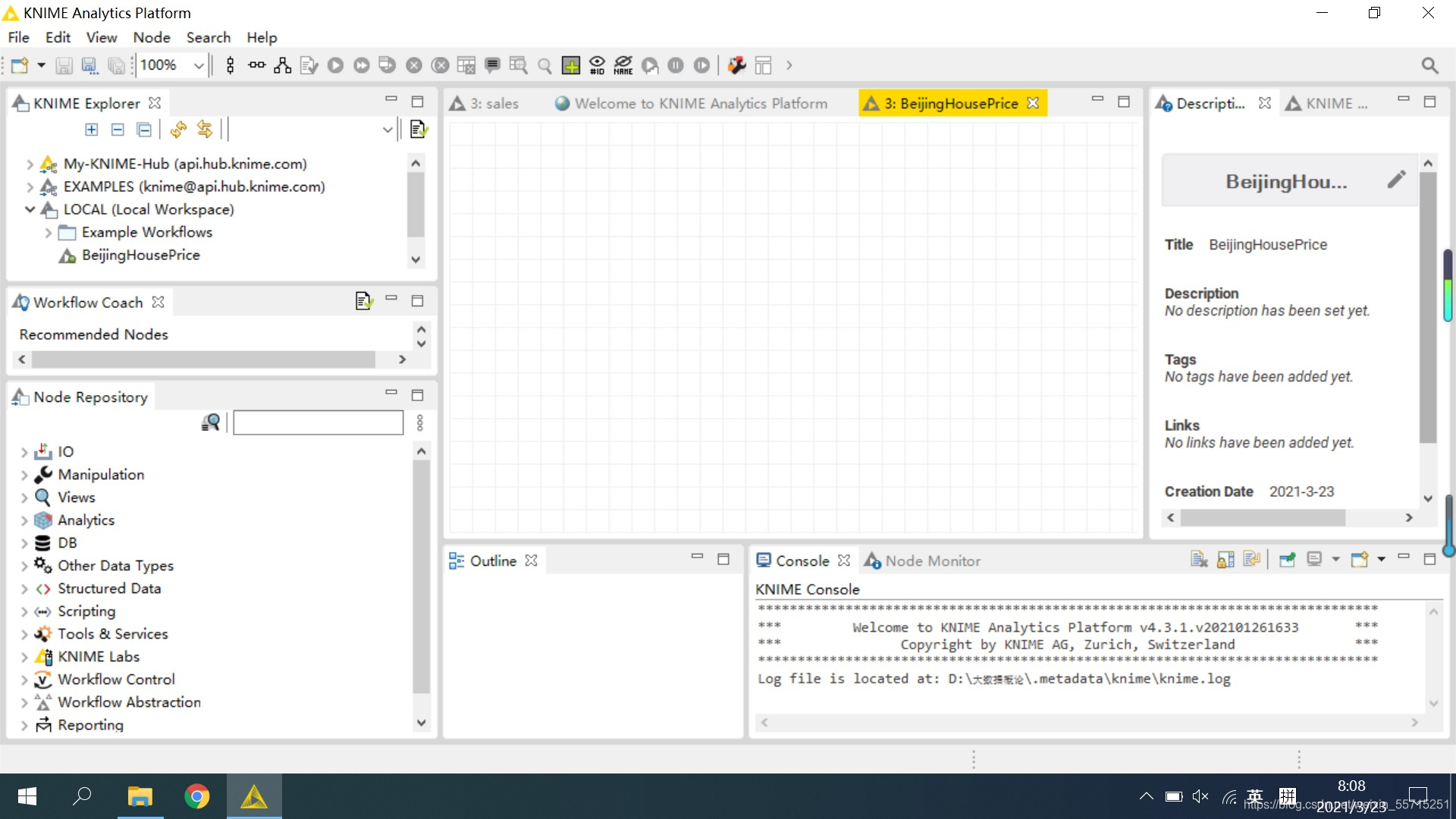Expand the IO category
1456x819 pixels.
[x=24, y=453]
